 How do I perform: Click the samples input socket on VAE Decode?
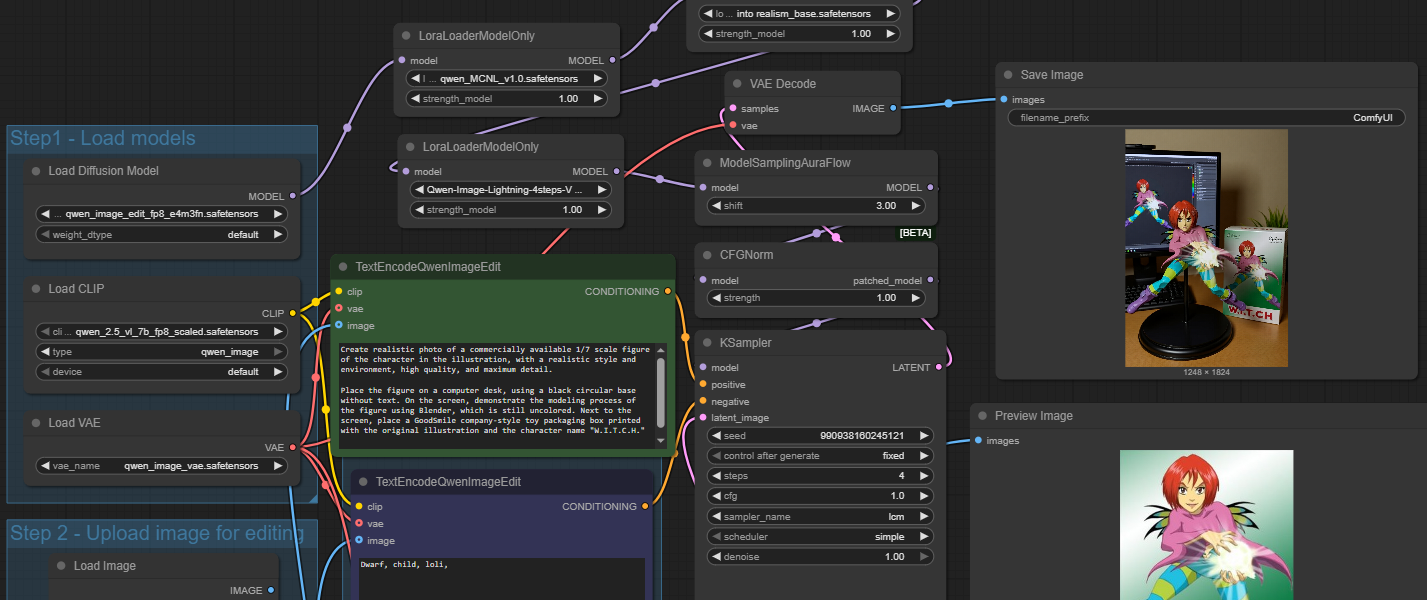(733, 108)
